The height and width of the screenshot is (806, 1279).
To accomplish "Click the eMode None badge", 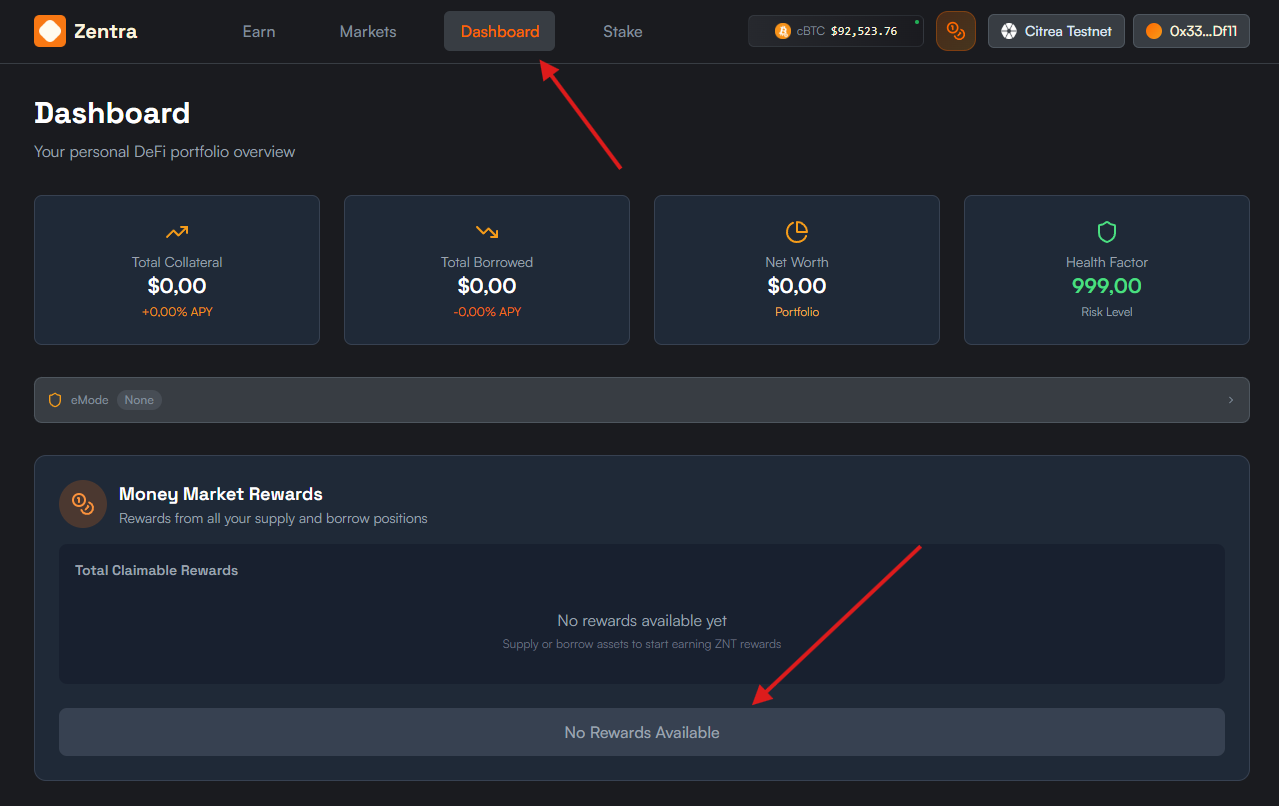I will click(x=139, y=400).
